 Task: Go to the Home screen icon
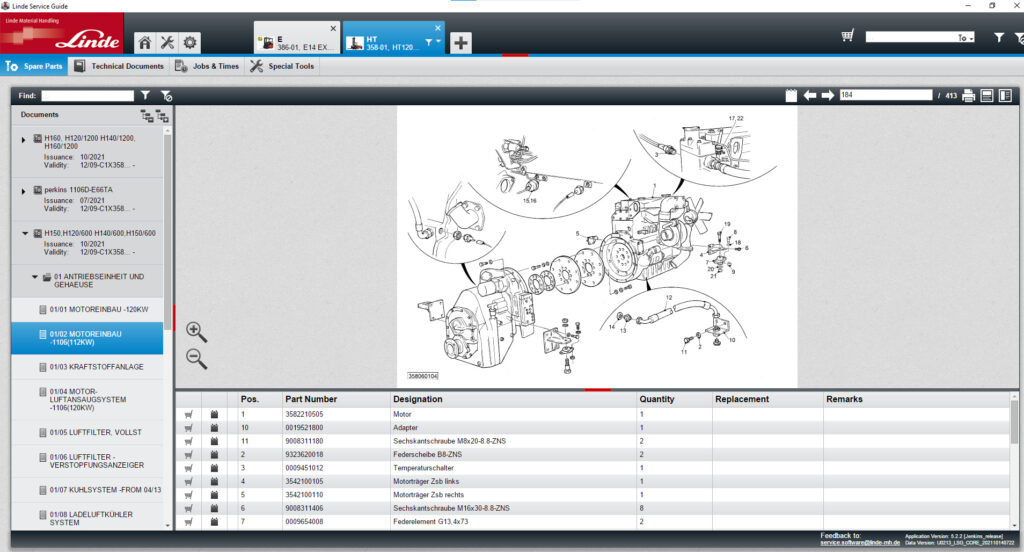145,43
